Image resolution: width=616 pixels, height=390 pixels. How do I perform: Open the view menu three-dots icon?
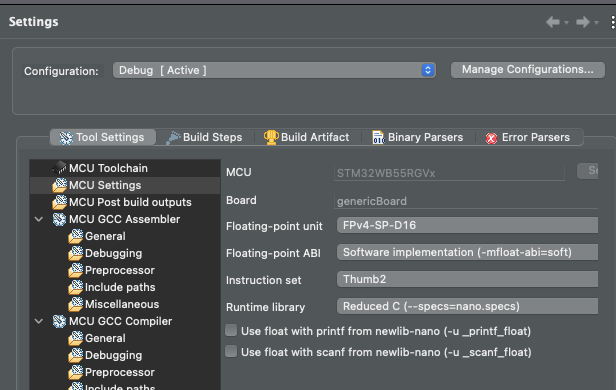click(x=612, y=22)
